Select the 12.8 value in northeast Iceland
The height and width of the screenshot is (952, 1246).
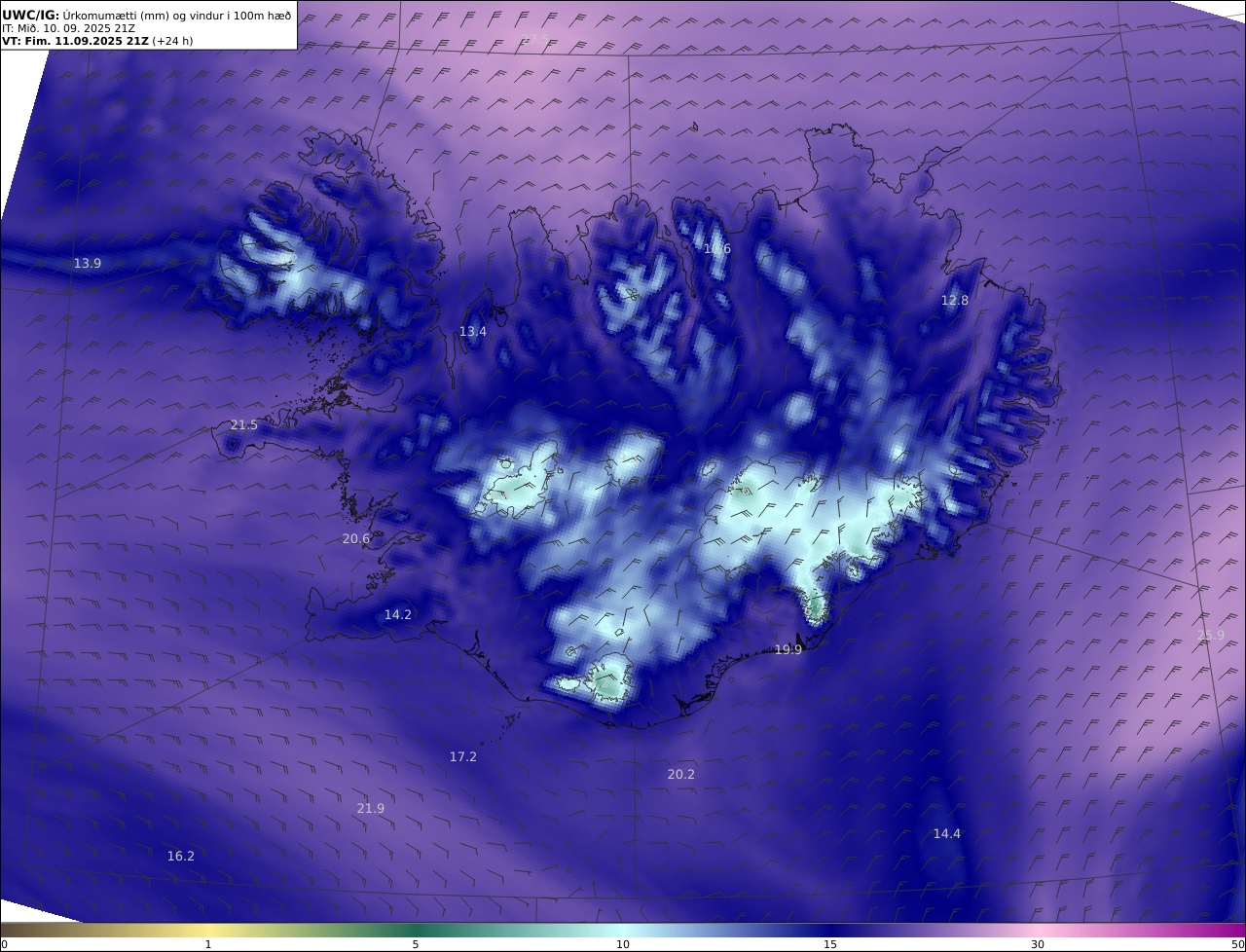tap(955, 301)
